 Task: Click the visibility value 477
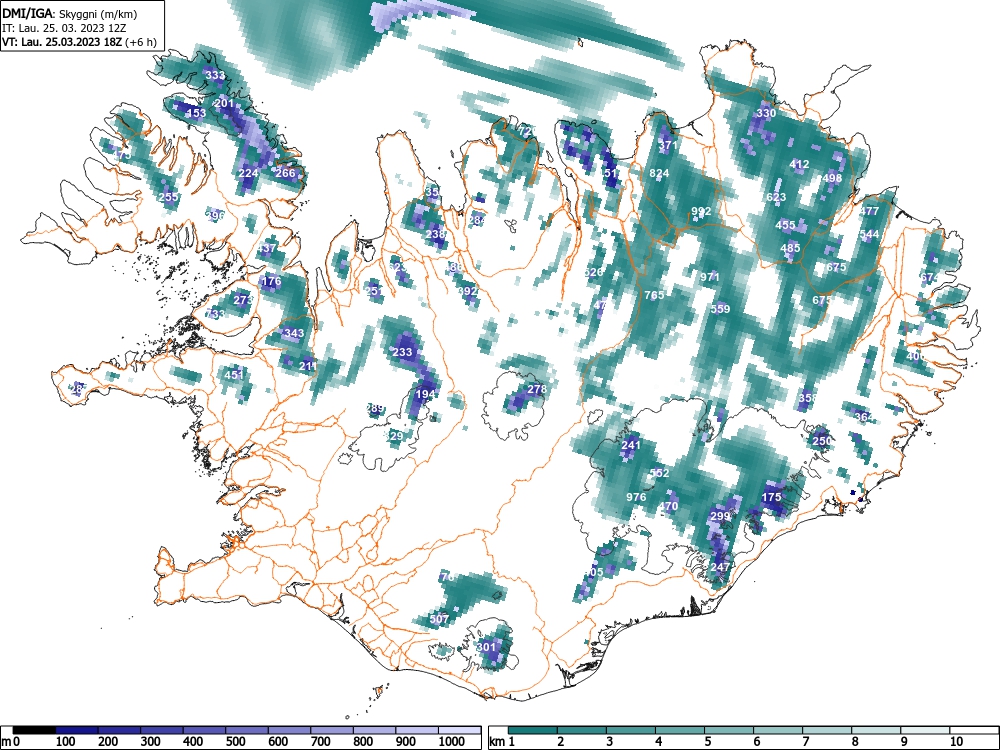pos(869,211)
